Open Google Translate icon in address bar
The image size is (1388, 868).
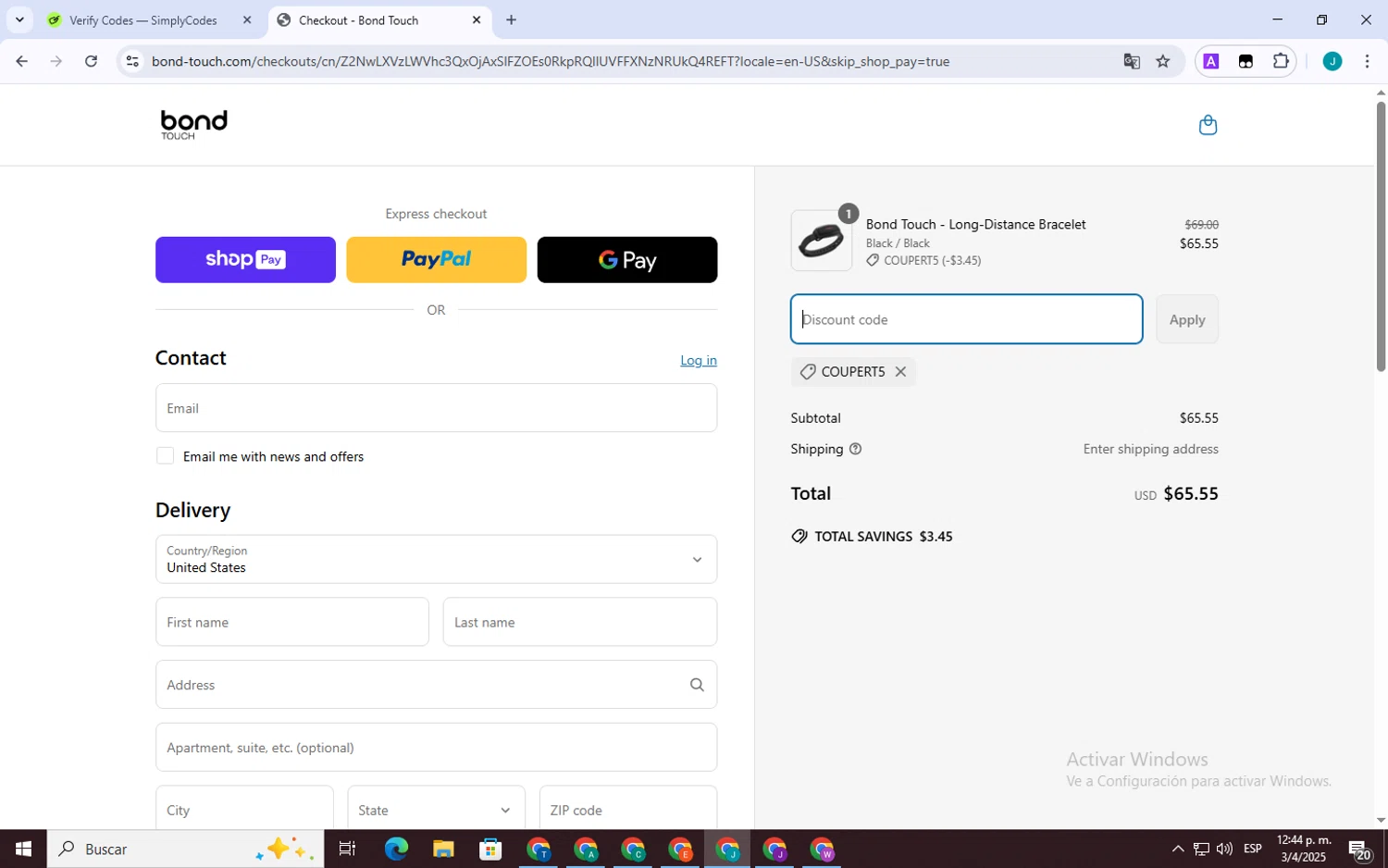pos(1132,61)
